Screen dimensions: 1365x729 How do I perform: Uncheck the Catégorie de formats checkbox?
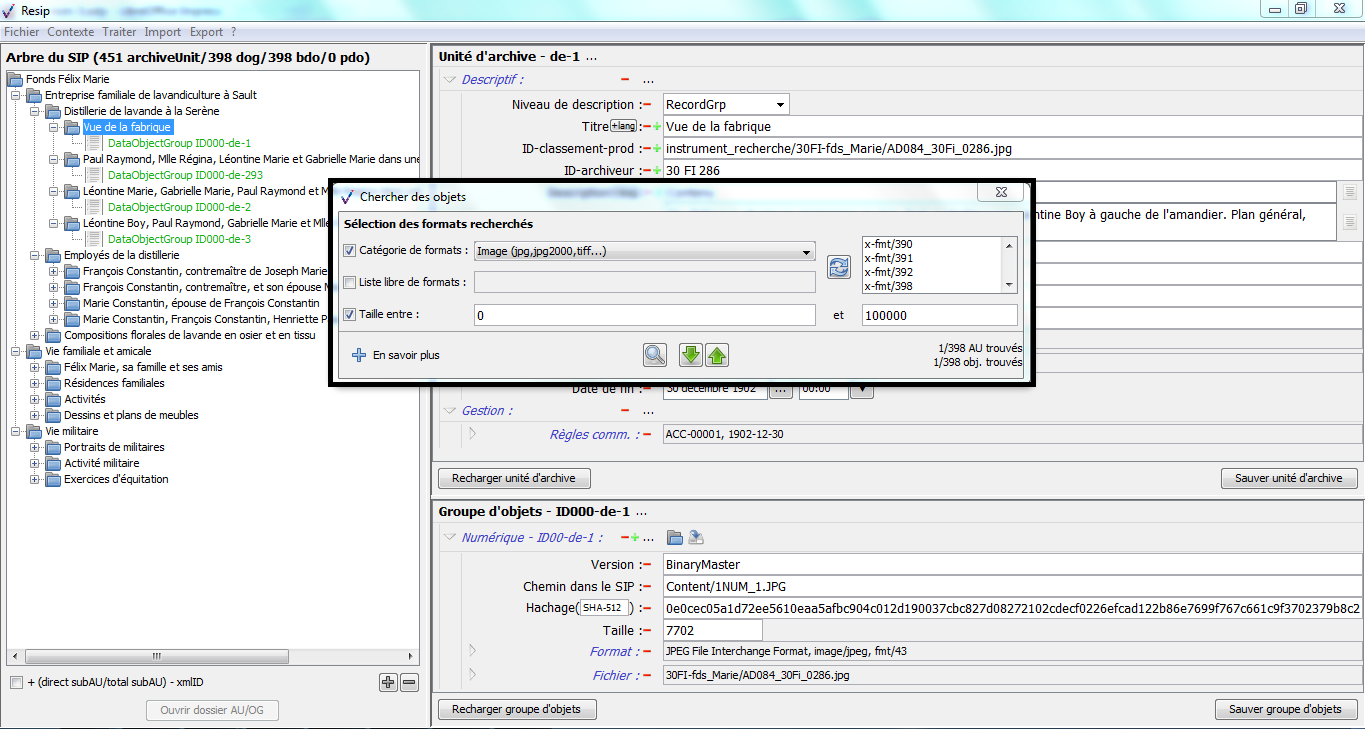coord(349,251)
